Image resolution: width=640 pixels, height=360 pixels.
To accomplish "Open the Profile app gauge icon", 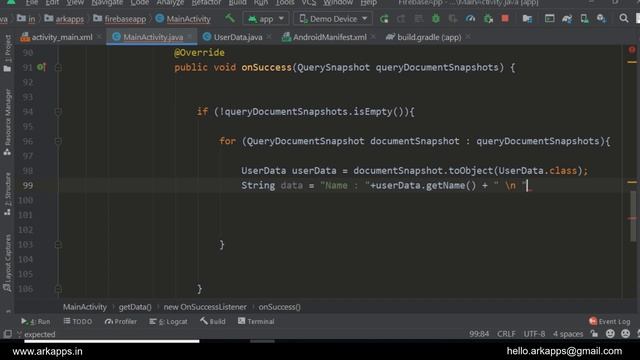I will click(x=470, y=19).
